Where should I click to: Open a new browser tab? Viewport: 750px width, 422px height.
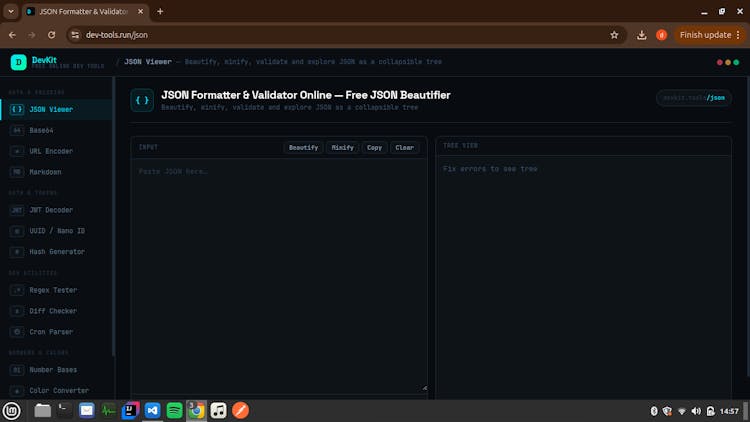pyautogui.click(x=160, y=11)
